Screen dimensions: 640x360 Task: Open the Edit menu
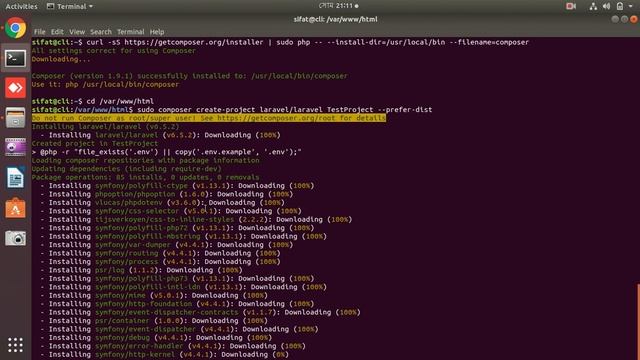57,32
